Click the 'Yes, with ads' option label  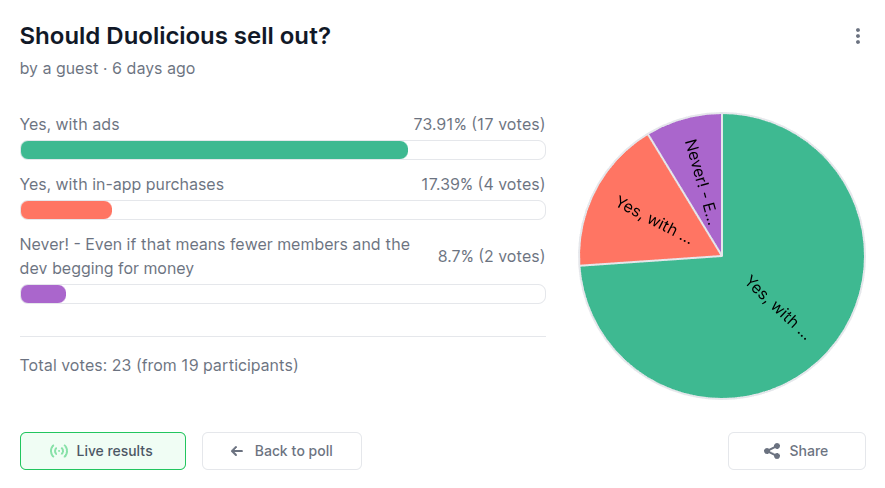click(70, 125)
